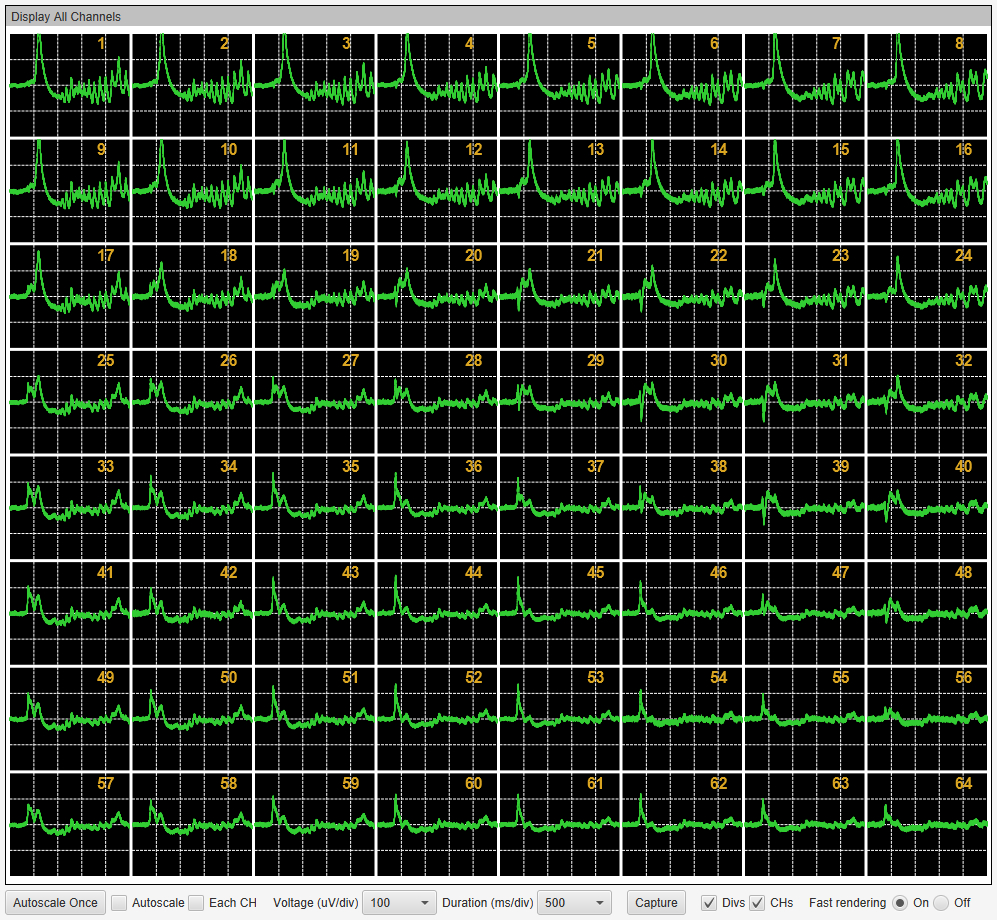997x920 pixels.
Task: Select channel 19 waveform panel
Action: coord(314,296)
